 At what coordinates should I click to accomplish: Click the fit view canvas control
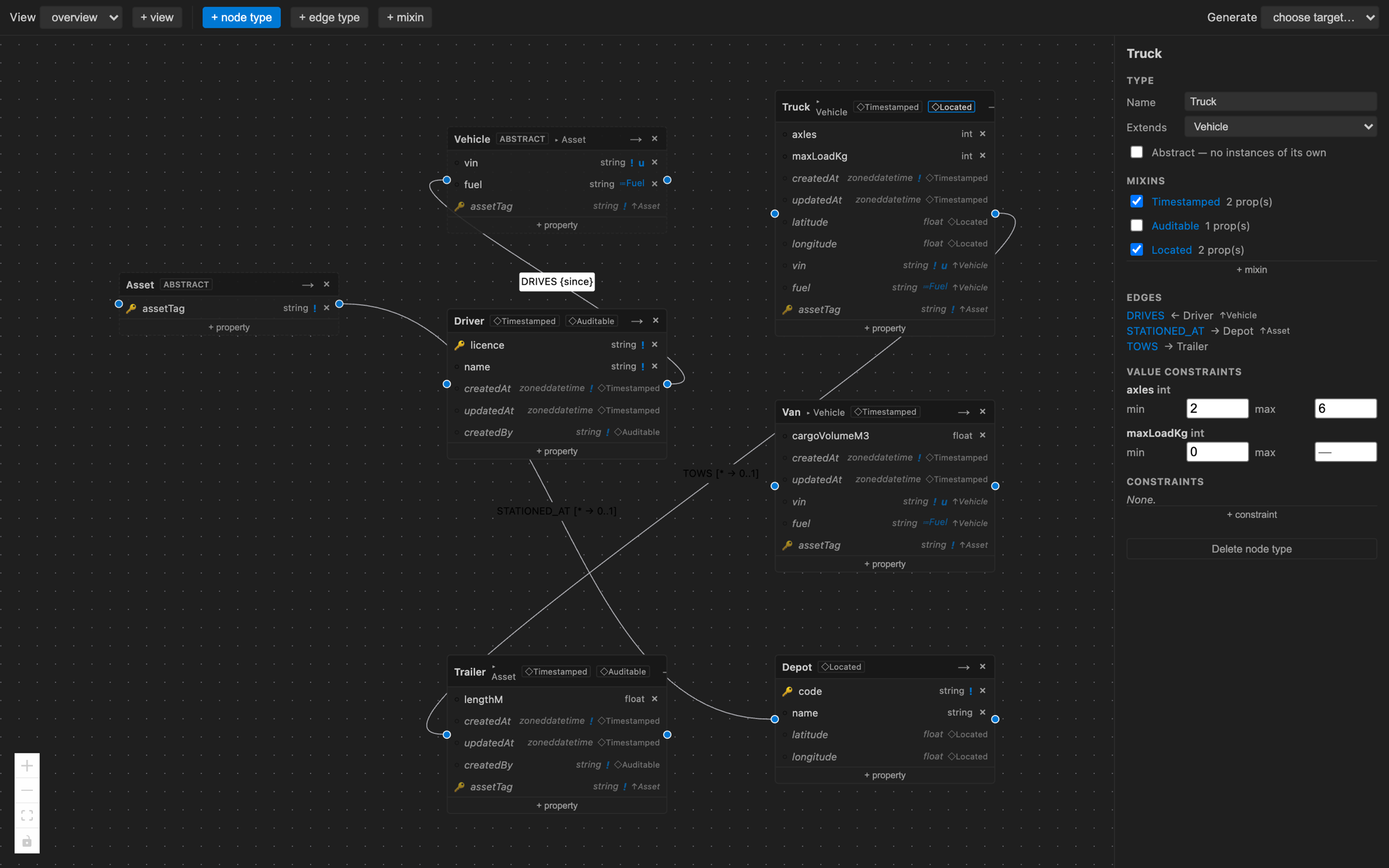27,816
